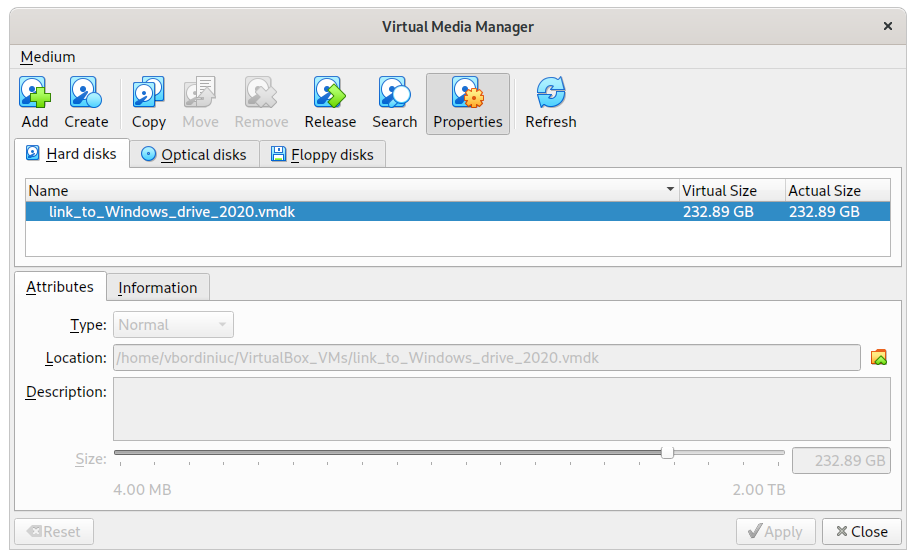
Task: Toggle the Properties toolbar button
Action: (x=467, y=104)
